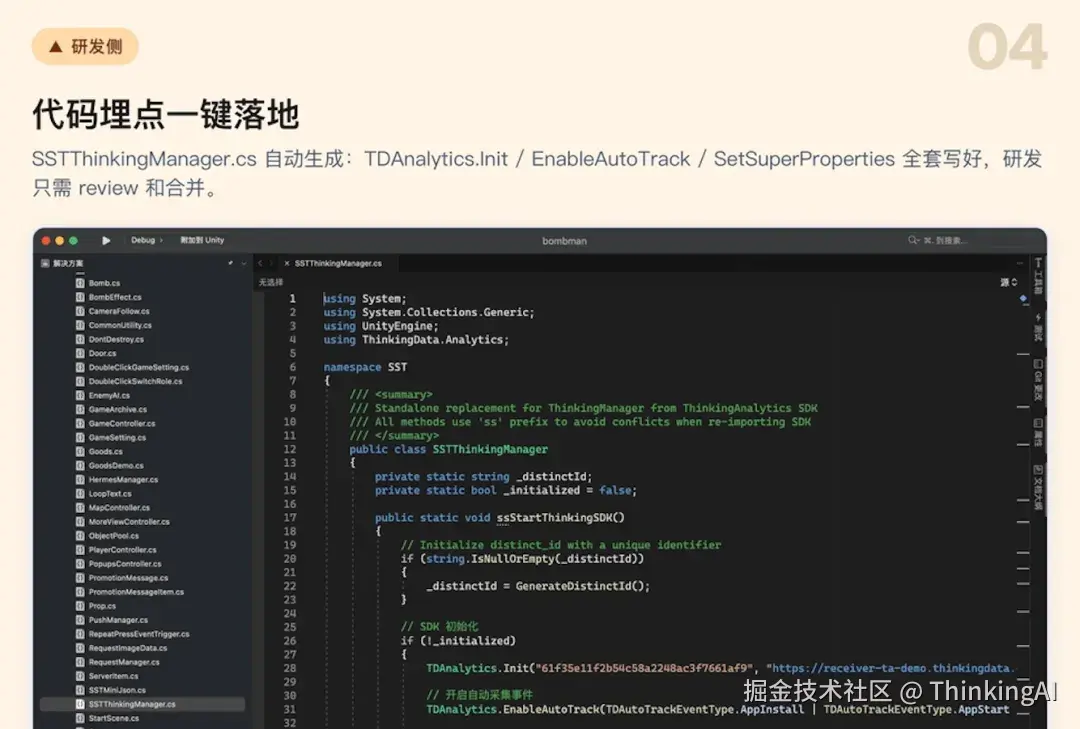The image size is (1080, 729).
Task: Open the 工具箱 side panel tab
Action: coord(1038,276)
